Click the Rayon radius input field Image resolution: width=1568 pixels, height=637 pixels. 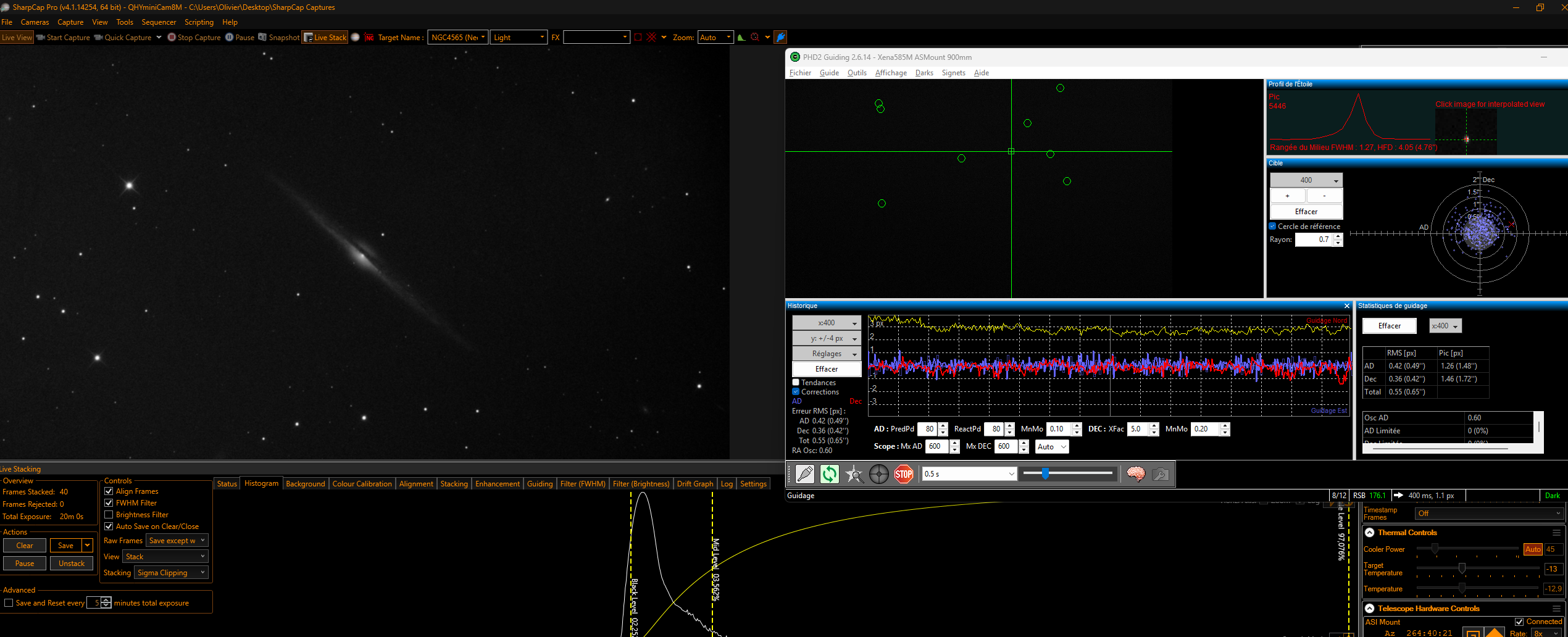pyautogui.click(x=1314, y=239)
